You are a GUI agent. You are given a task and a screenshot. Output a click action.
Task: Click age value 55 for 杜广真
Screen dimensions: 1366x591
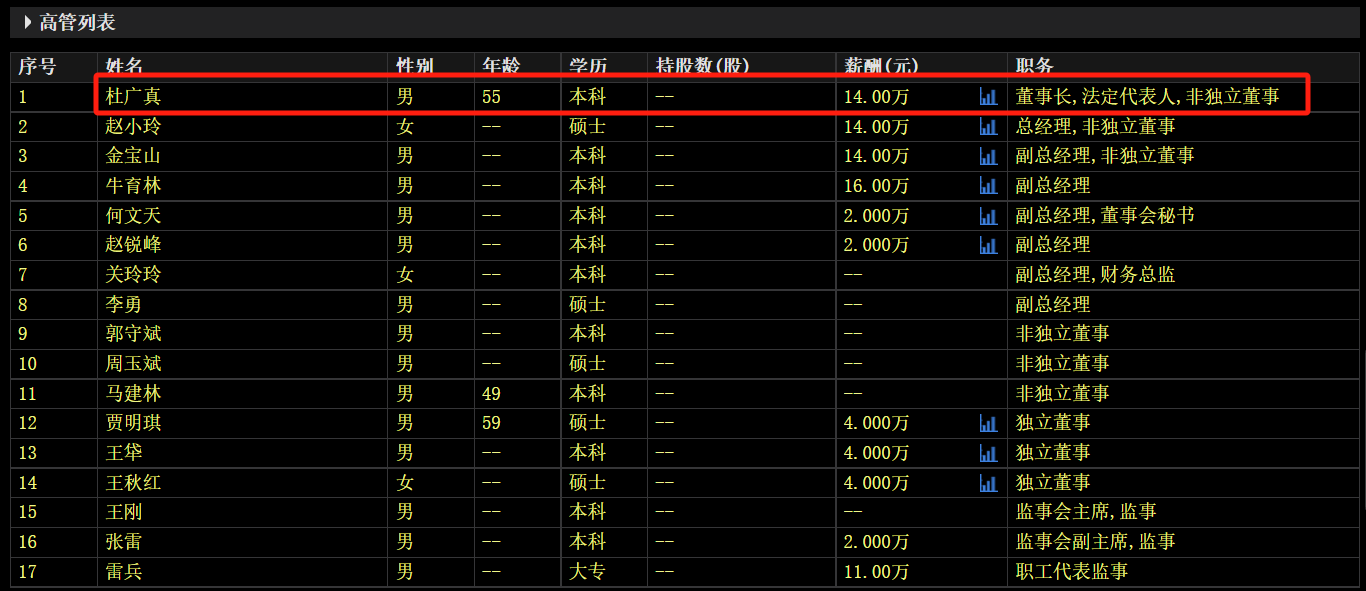(491, 97)
